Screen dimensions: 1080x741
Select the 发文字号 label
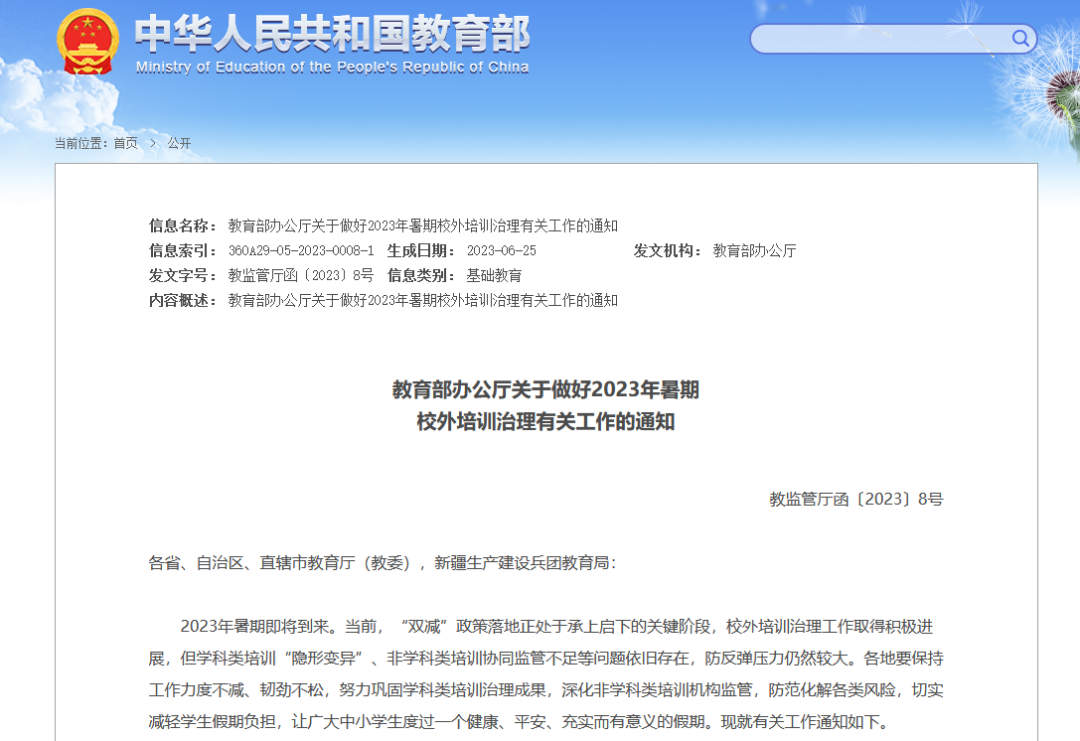(x=183, y=275)
